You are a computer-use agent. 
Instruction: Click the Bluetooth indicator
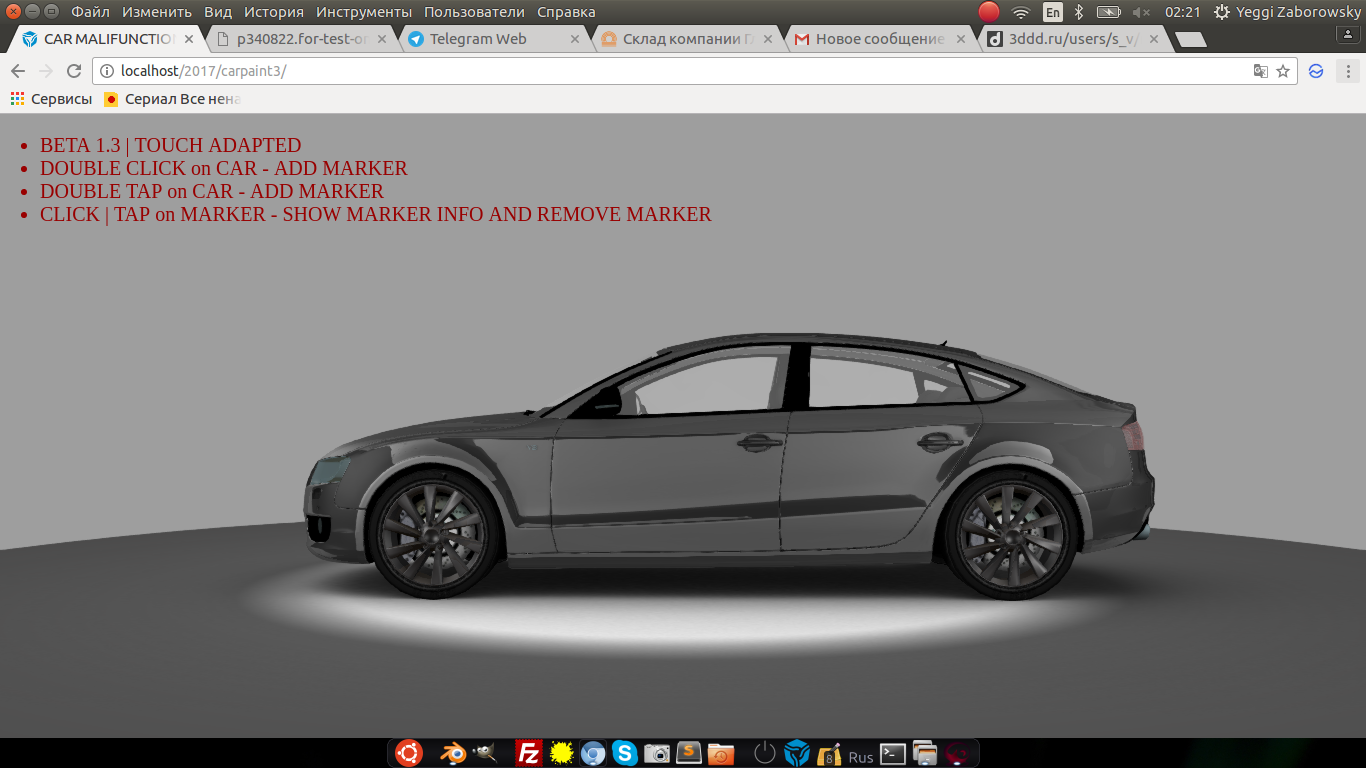(1079, 12)
